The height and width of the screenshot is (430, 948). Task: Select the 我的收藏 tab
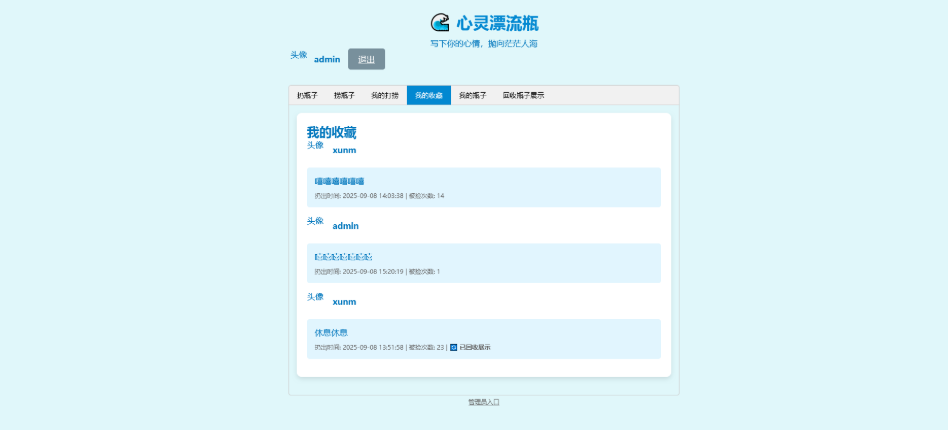point(429,96)
